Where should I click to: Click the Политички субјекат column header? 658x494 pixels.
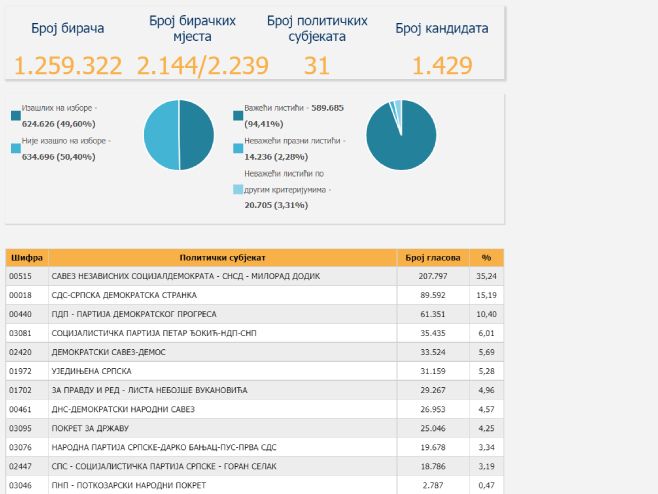222,257
